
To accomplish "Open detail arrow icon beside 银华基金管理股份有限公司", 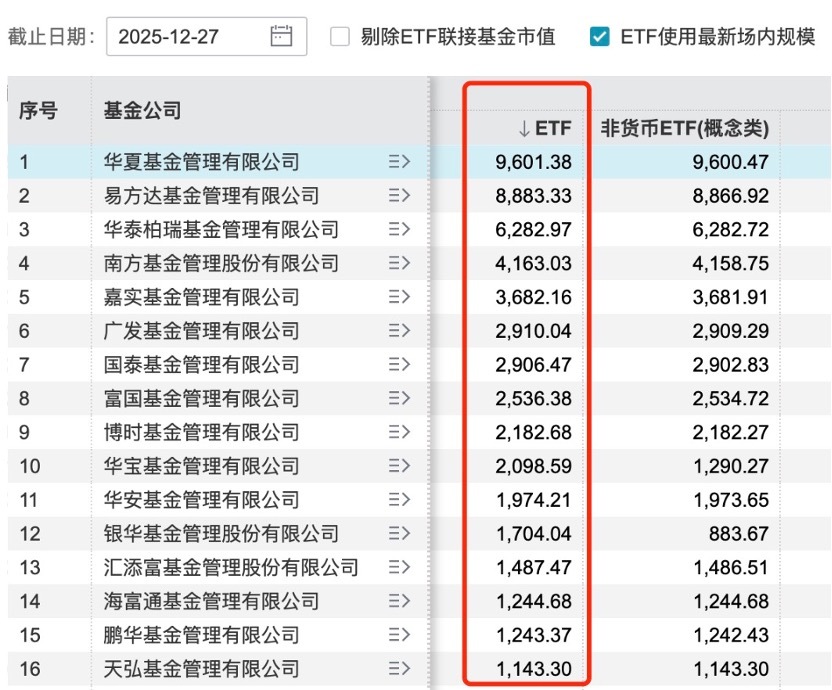I will pos(399,533).
